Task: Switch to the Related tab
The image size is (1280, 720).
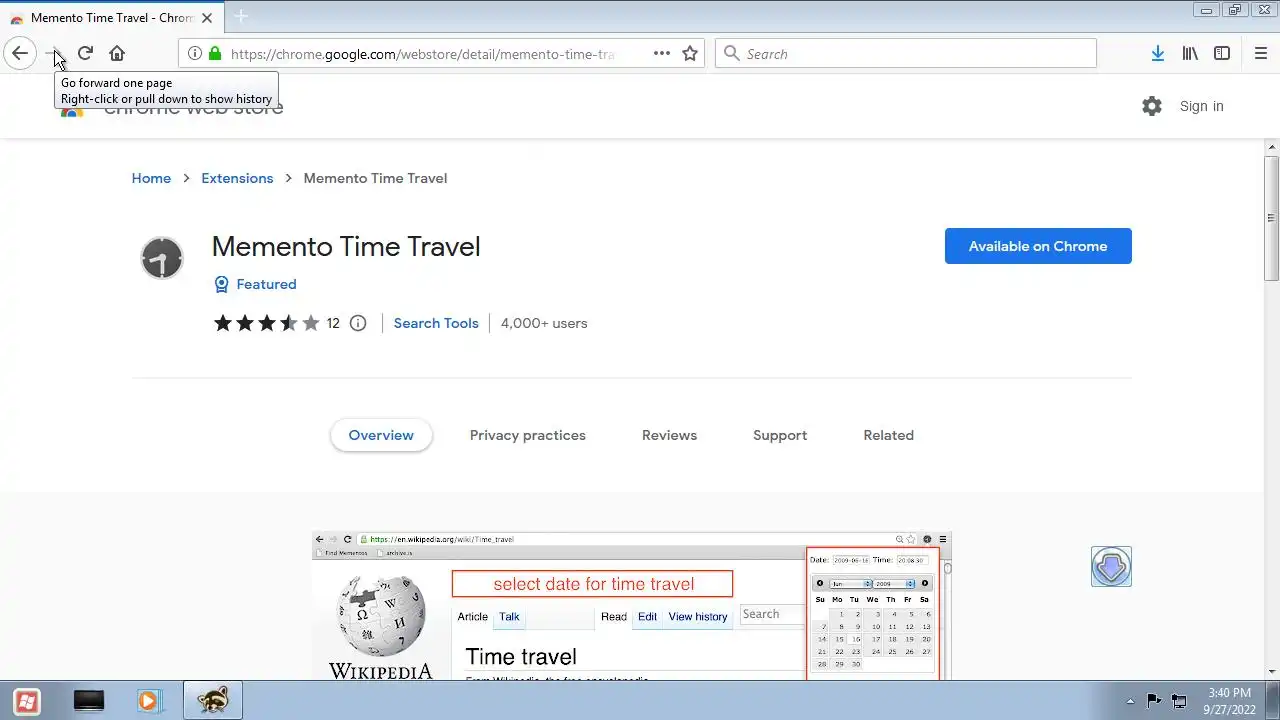Action: (x=888, y=435)
